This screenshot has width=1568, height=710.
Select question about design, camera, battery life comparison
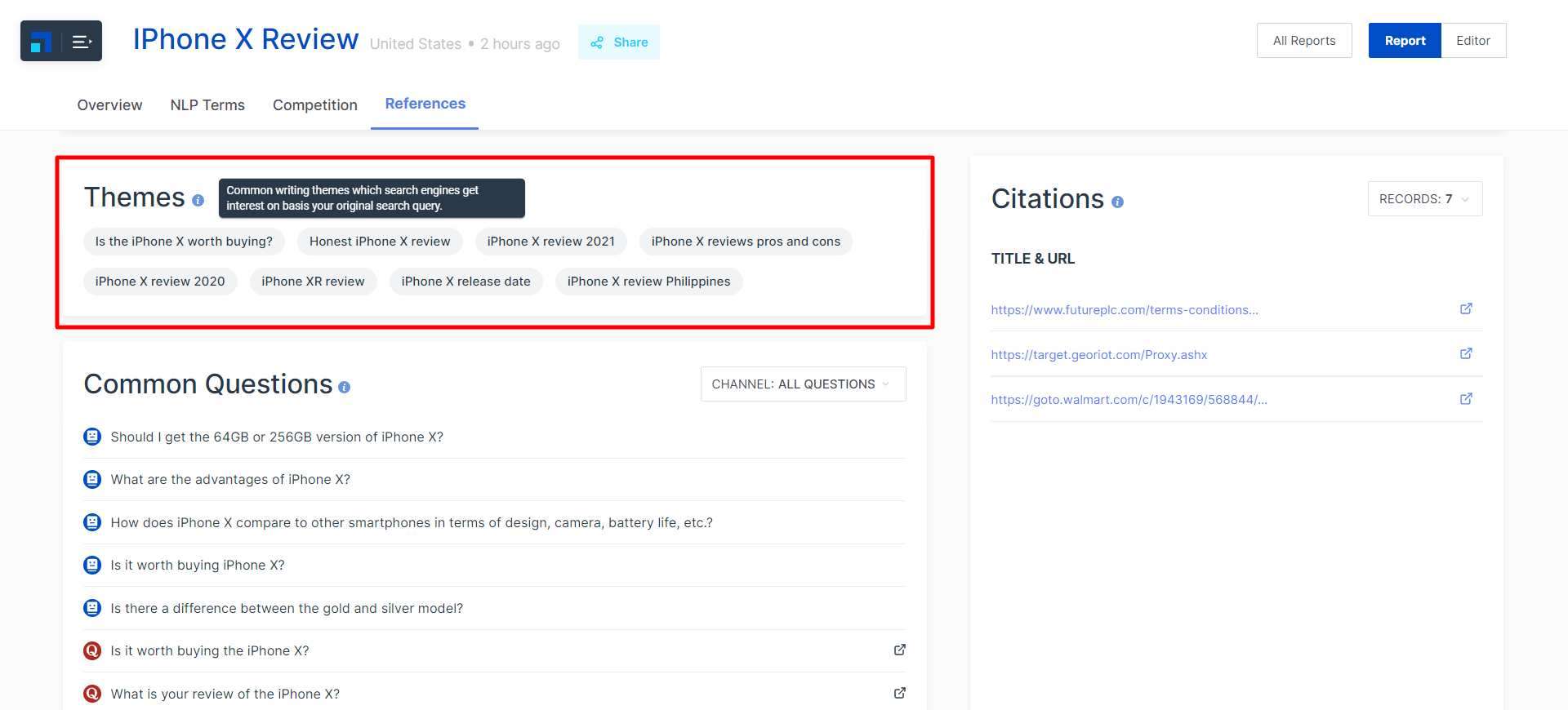pos(412,523)
